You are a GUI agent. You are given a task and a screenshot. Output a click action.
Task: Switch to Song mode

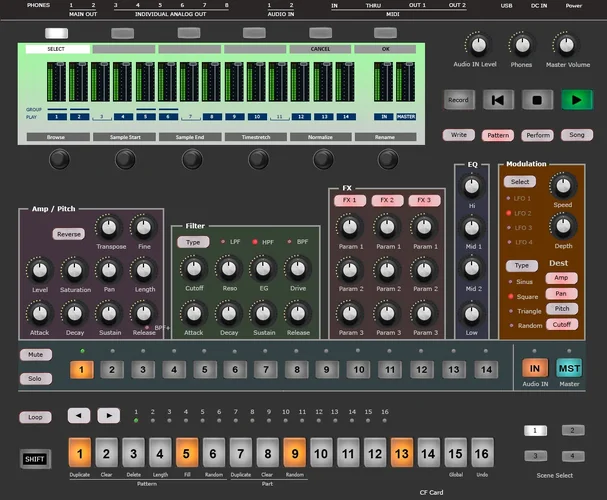577,135
